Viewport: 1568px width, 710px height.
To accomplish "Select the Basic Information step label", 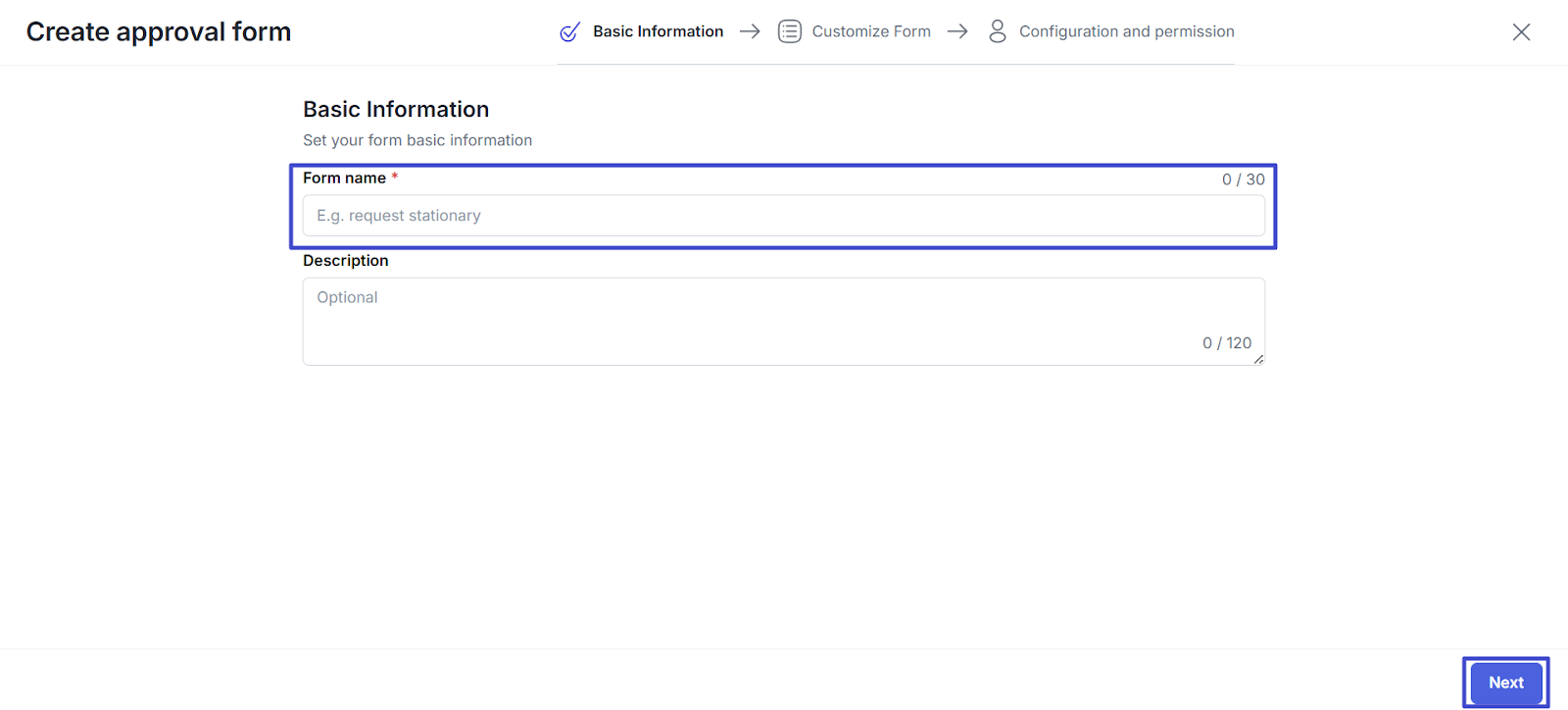I will point(658,31).
